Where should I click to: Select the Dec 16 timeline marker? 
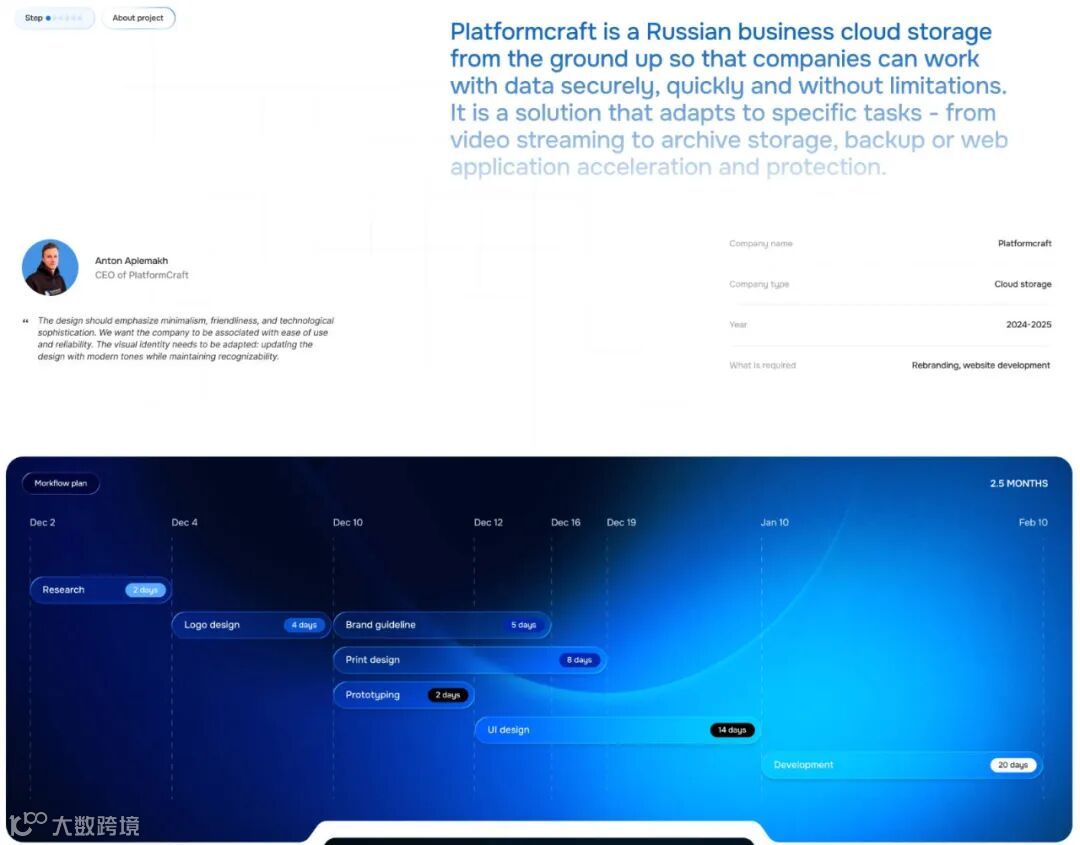coord(565,522)
